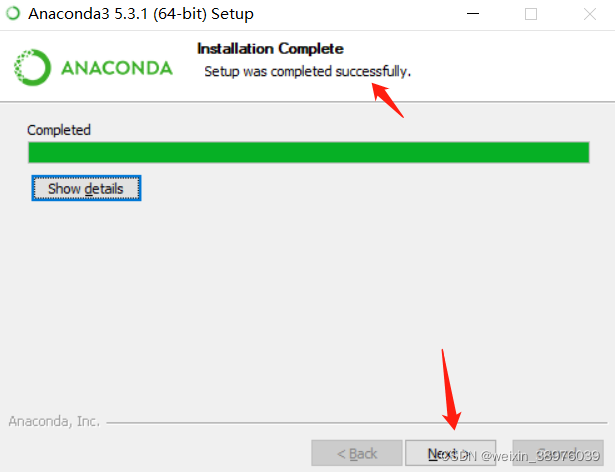The width and height of the screenshot is (615, 472).
Task: Click the greyed-out Cancel button
Action: click(558, 453)
